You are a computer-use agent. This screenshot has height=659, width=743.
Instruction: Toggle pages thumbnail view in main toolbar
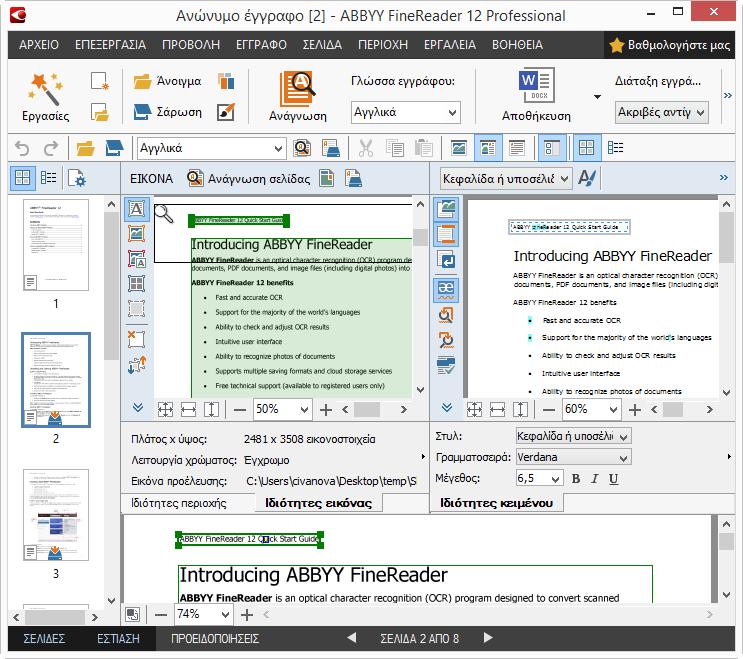pos(586,148)
